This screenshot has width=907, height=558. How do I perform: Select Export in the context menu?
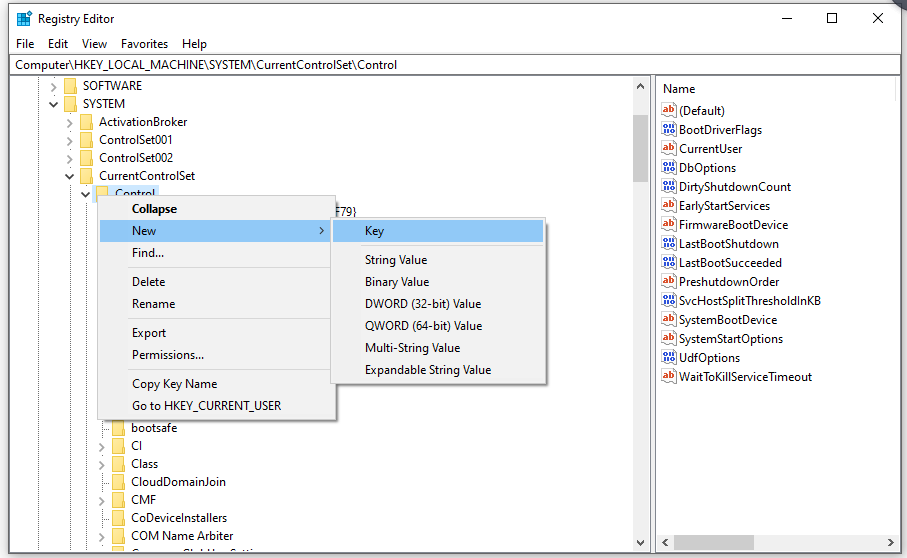click(215, 332)
